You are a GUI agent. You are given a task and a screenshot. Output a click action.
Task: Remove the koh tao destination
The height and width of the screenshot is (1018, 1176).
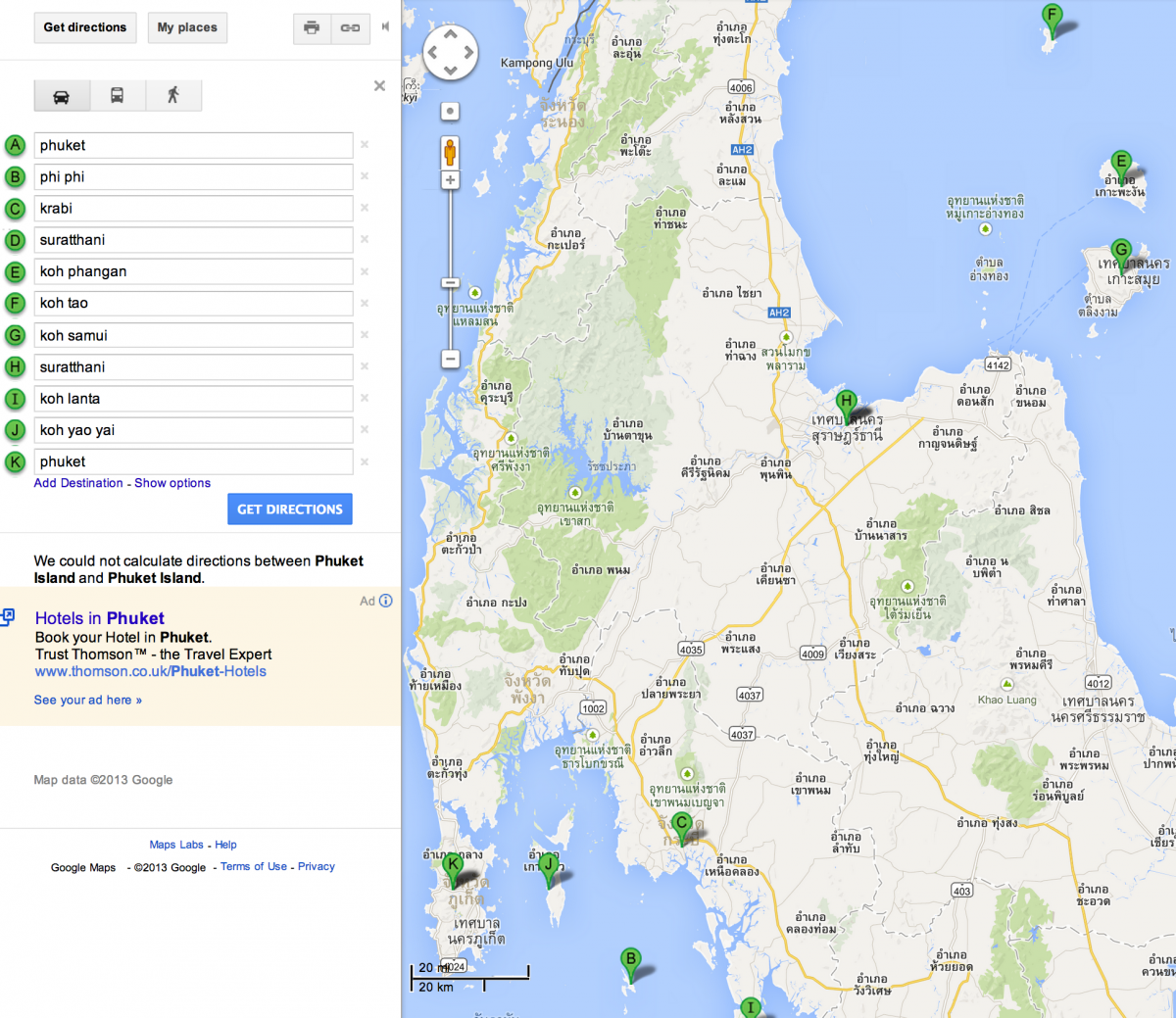(365, 303)
